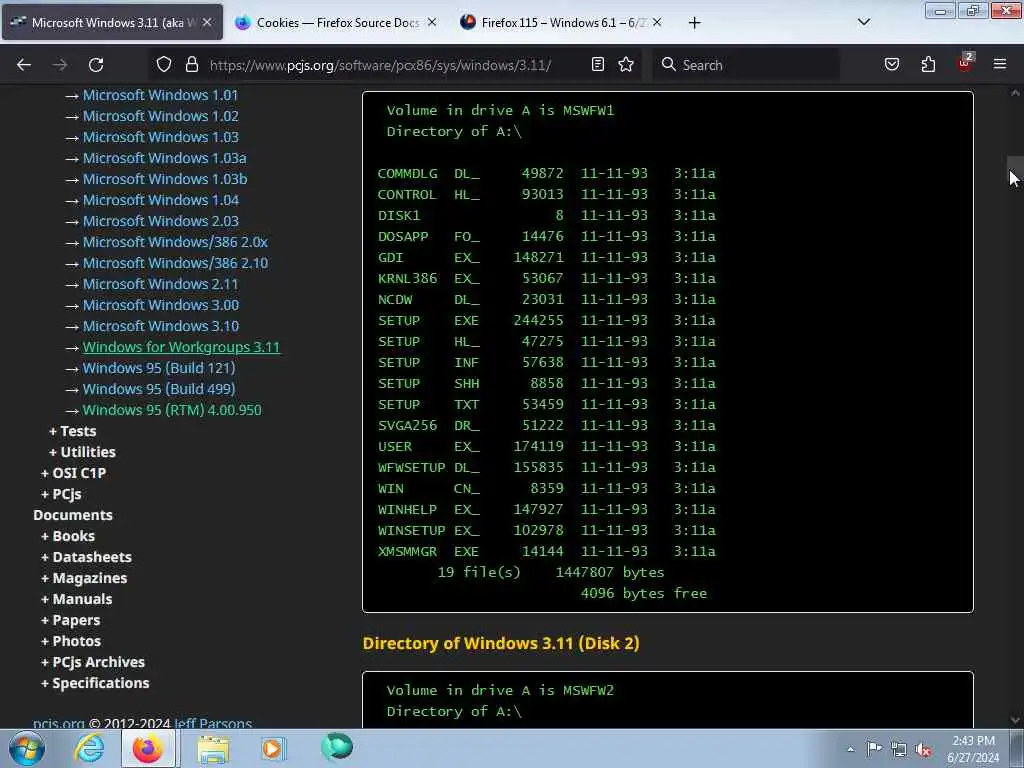Expand the PCjs Archives section

93,662
